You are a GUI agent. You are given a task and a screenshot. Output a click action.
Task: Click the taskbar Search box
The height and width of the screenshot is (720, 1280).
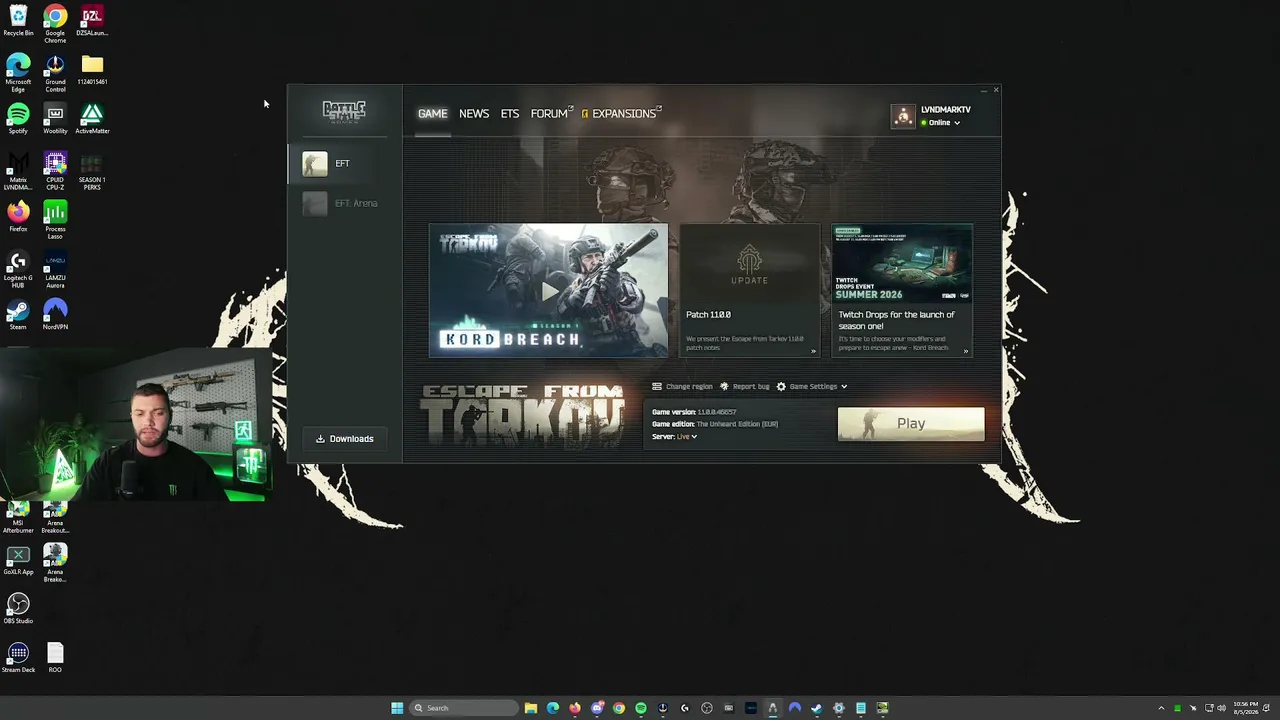(464, 708)
